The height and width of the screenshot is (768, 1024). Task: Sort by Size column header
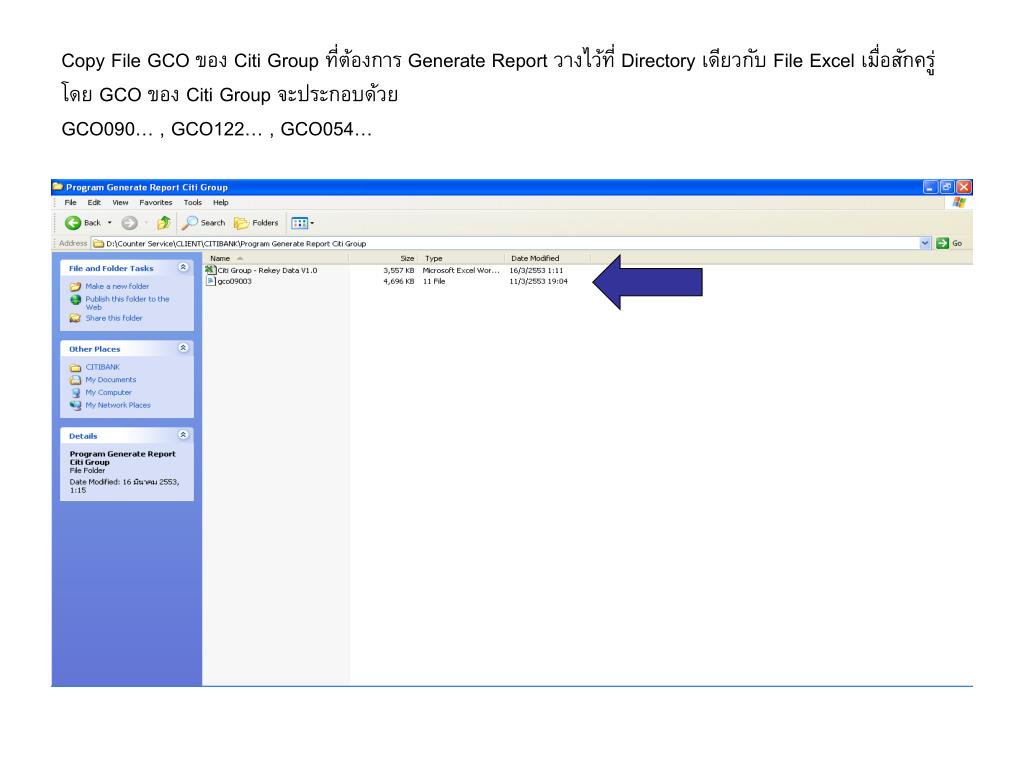click(384, 259)
